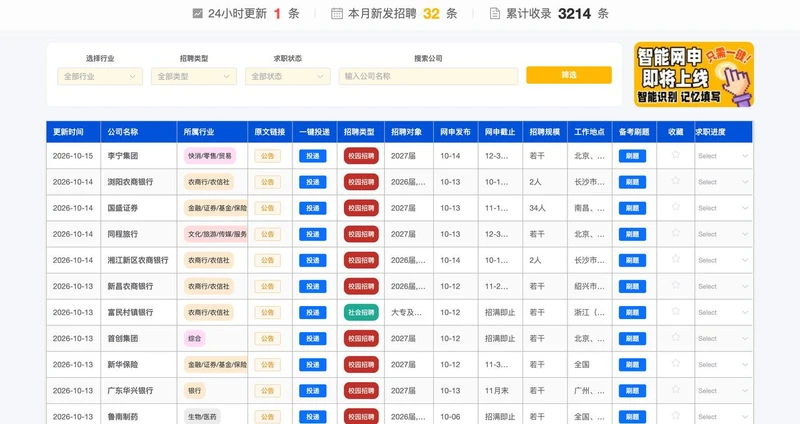Click the document icon beside 累计收录
Image resolution: width=800 pixels, height=424 pixels.
(494, 14)
